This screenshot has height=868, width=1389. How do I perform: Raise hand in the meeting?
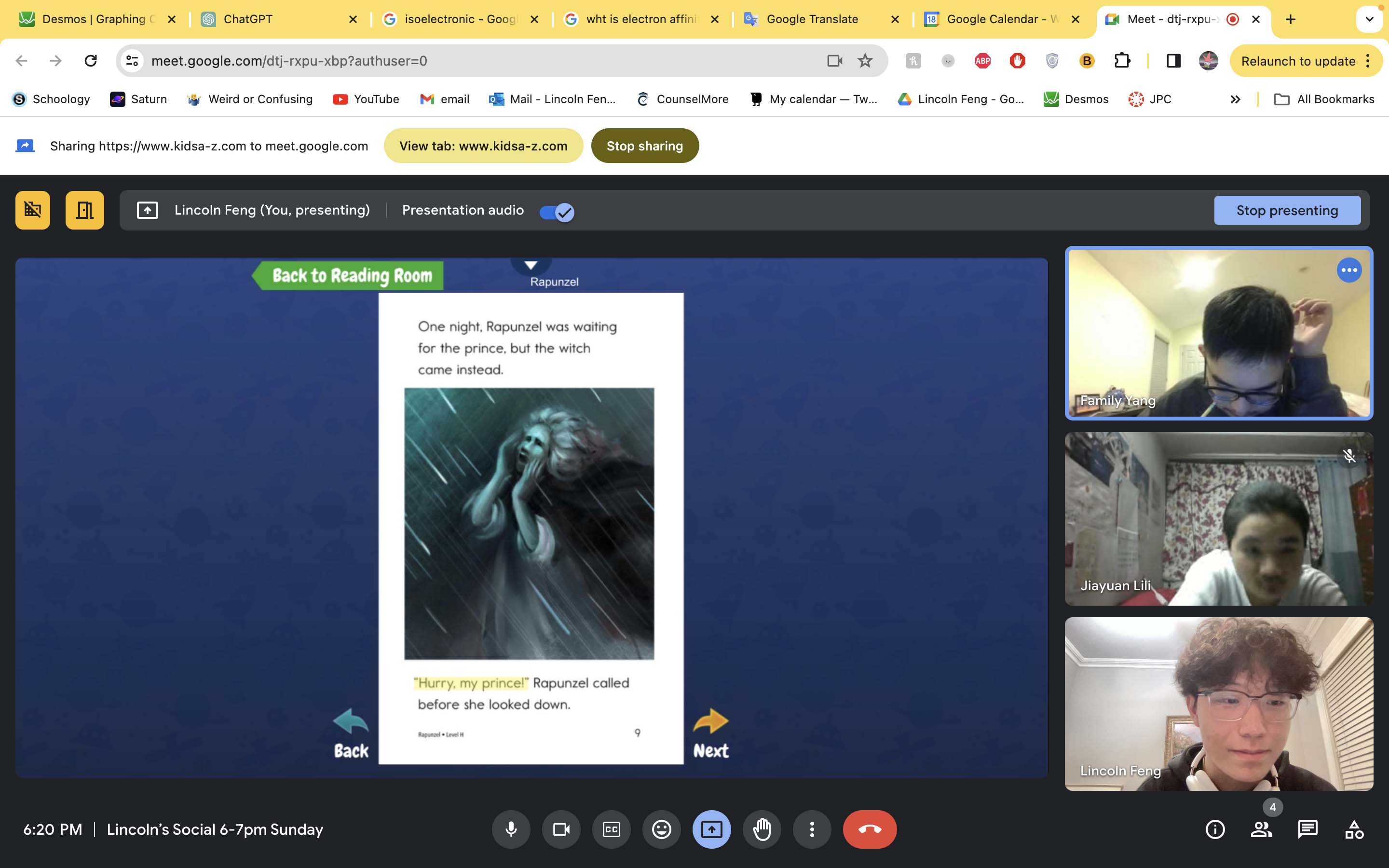[x=762, y=829]
